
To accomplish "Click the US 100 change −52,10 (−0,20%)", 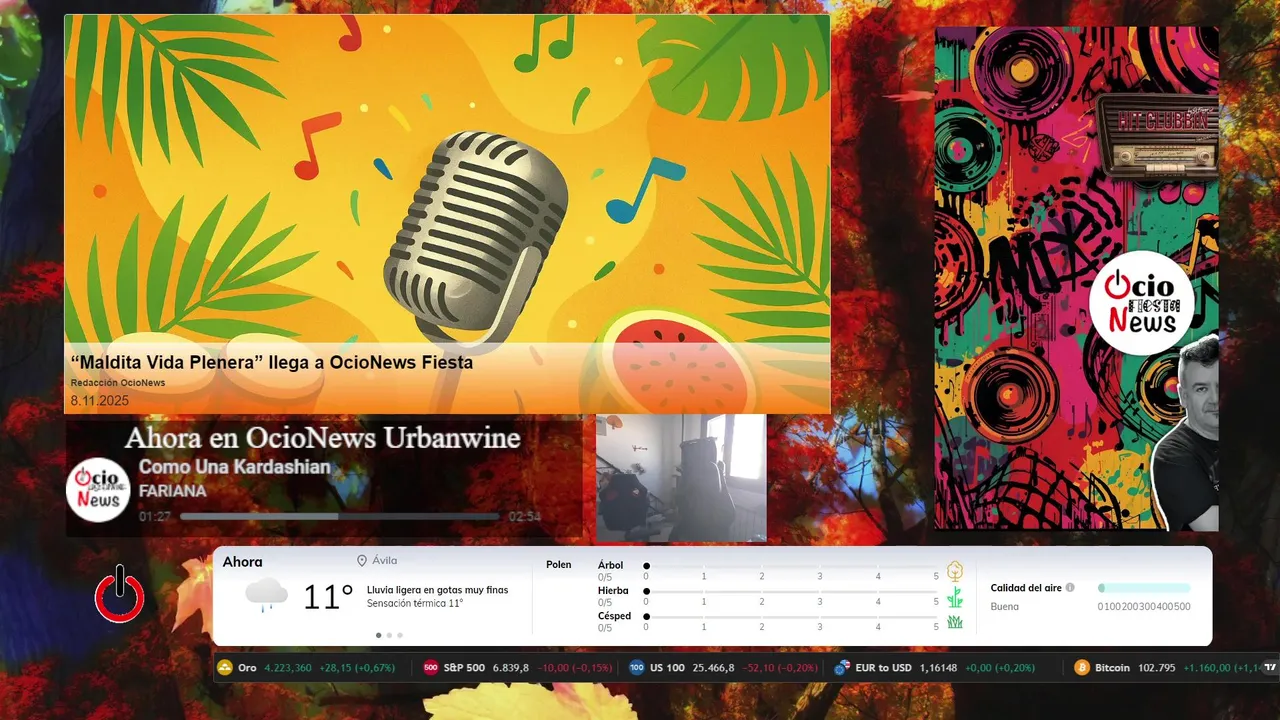I will (780, 668).
